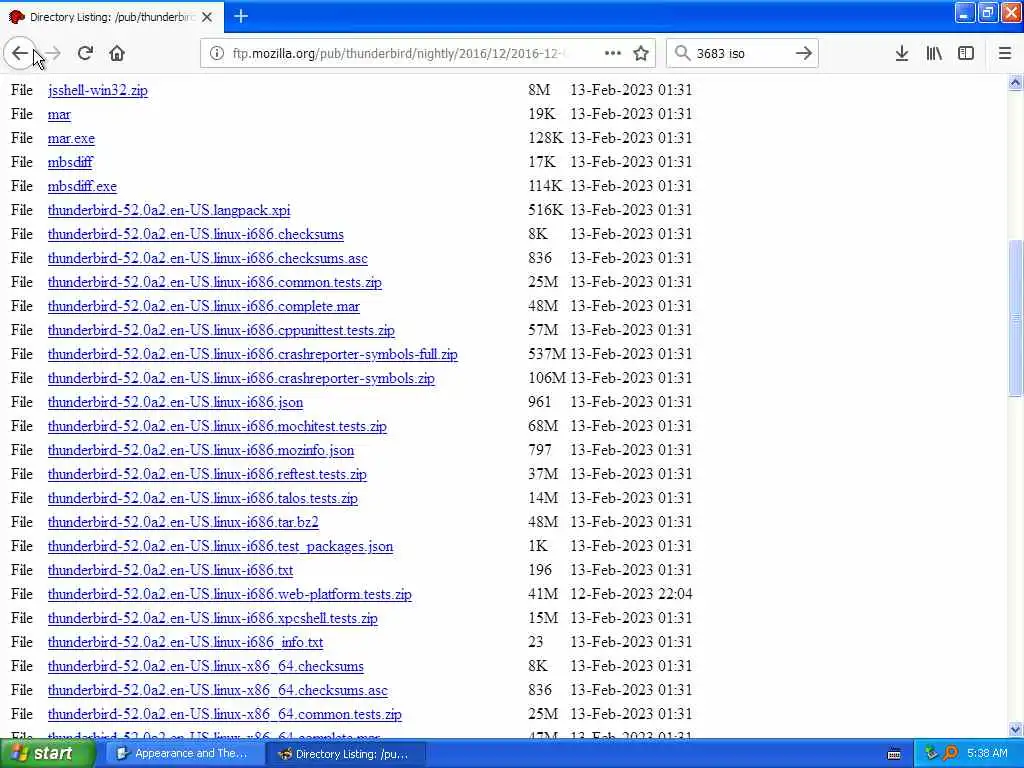Download linux-i686.web-platform.tests.zip
Screen dimensions: 1024x768
pyautogui.click(x=230, y=594)
